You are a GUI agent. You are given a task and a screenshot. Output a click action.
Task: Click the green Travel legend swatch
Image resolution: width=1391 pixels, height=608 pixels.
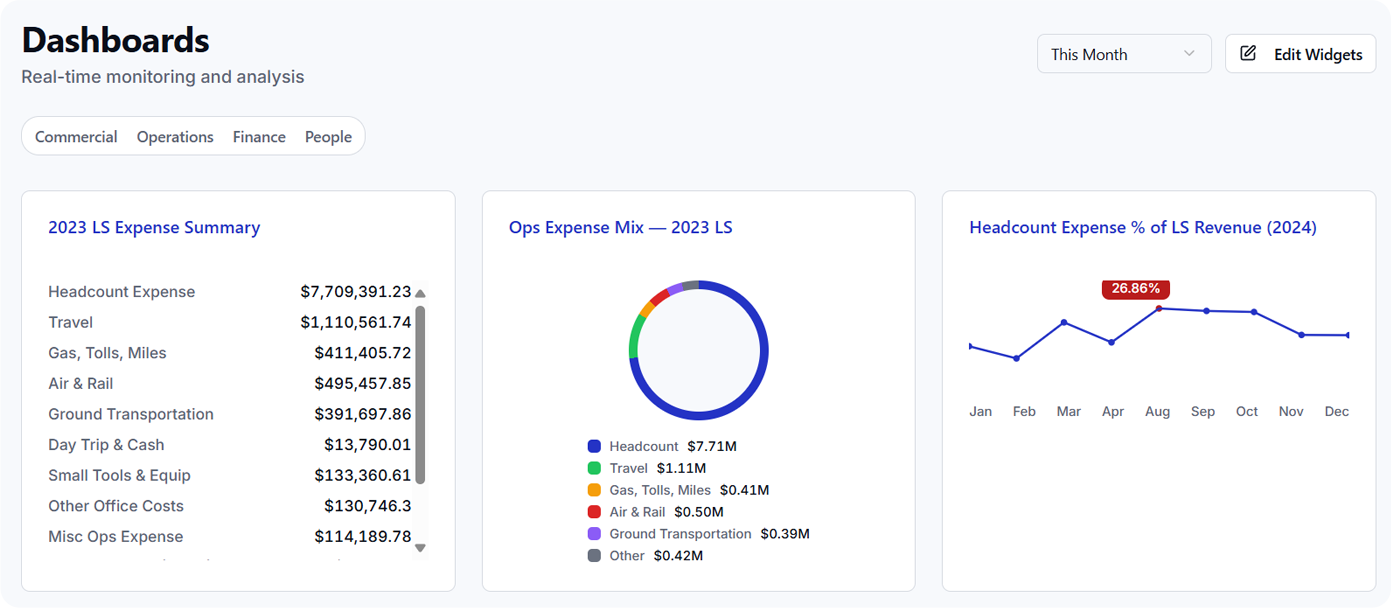(x=594, y=469)
